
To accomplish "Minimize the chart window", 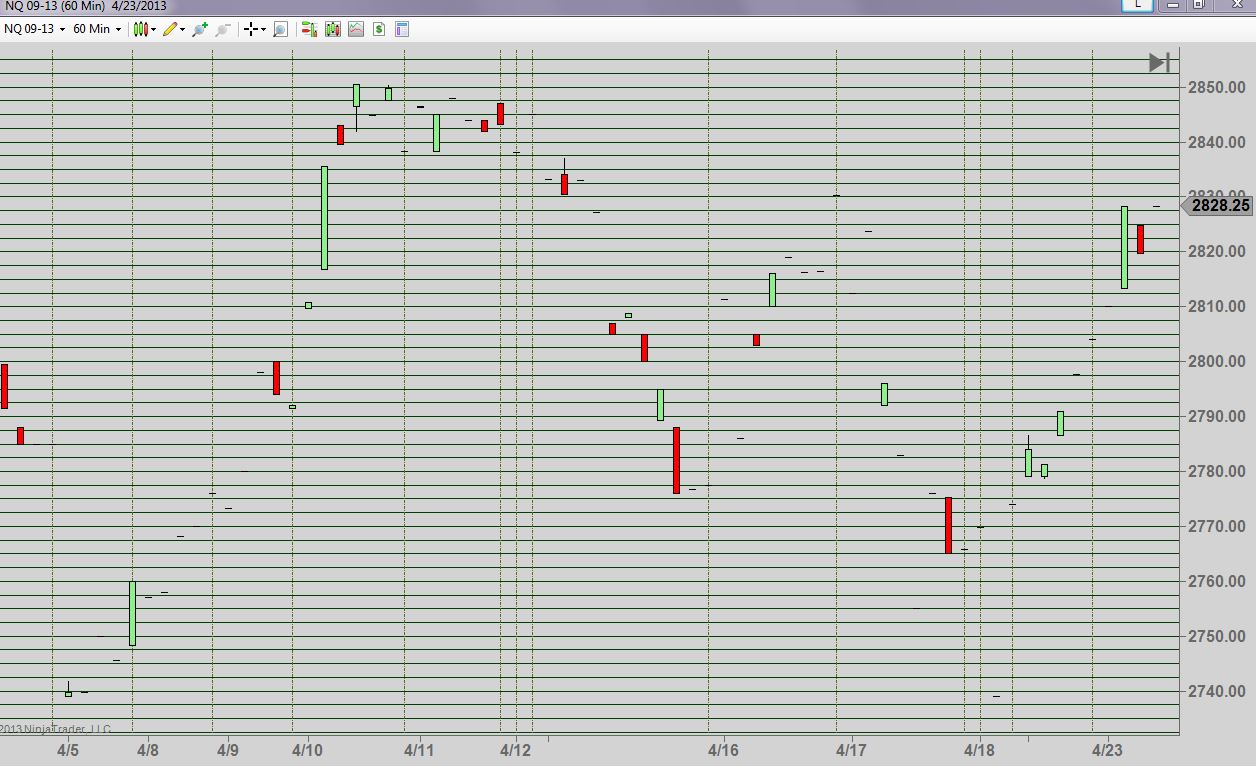I will pos(1173,5).
